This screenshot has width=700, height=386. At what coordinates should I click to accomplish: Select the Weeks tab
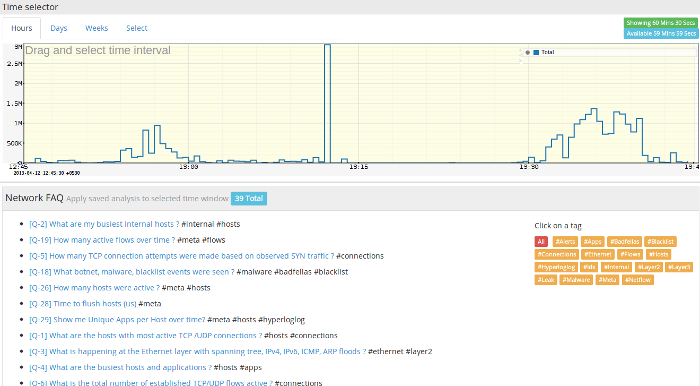point(96,28)
